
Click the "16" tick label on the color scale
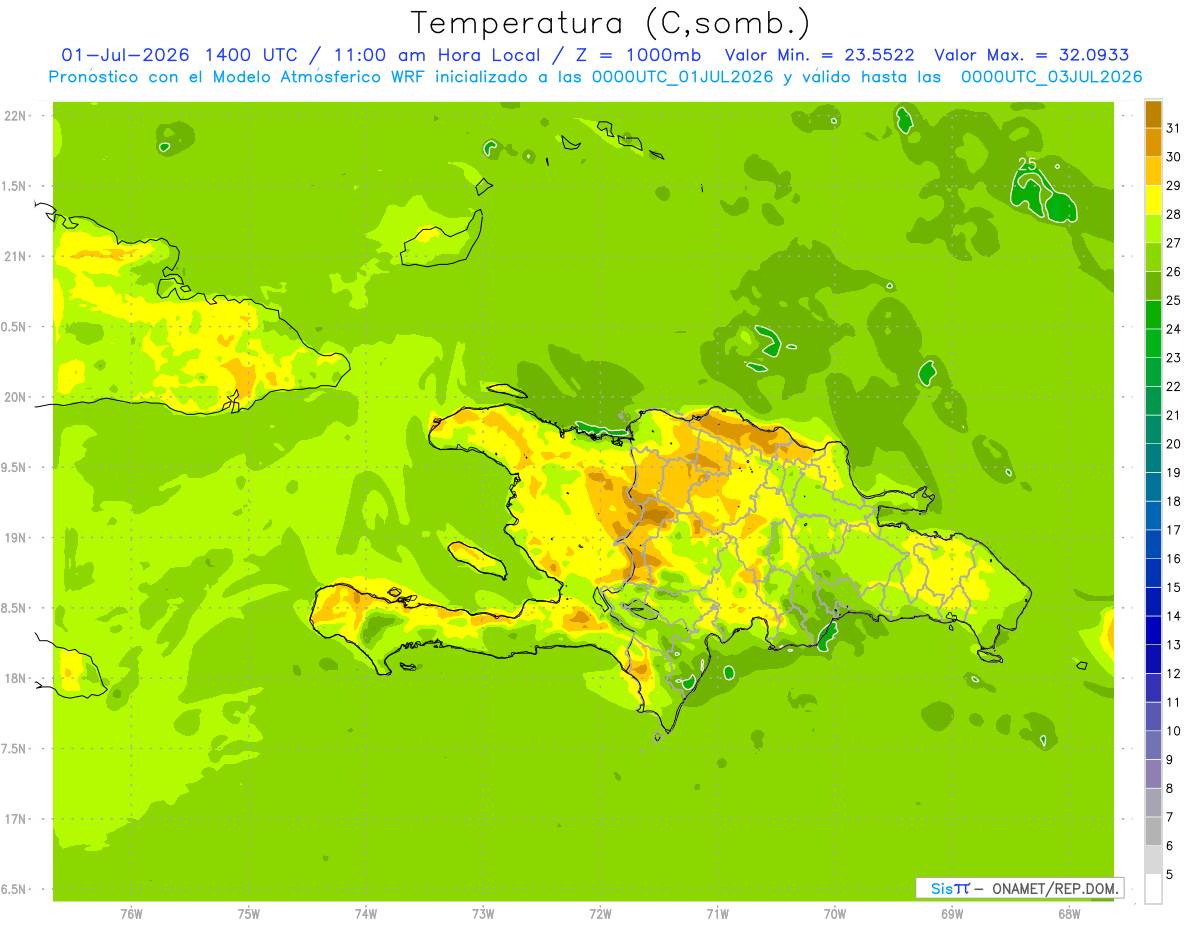pos(1173,559)
